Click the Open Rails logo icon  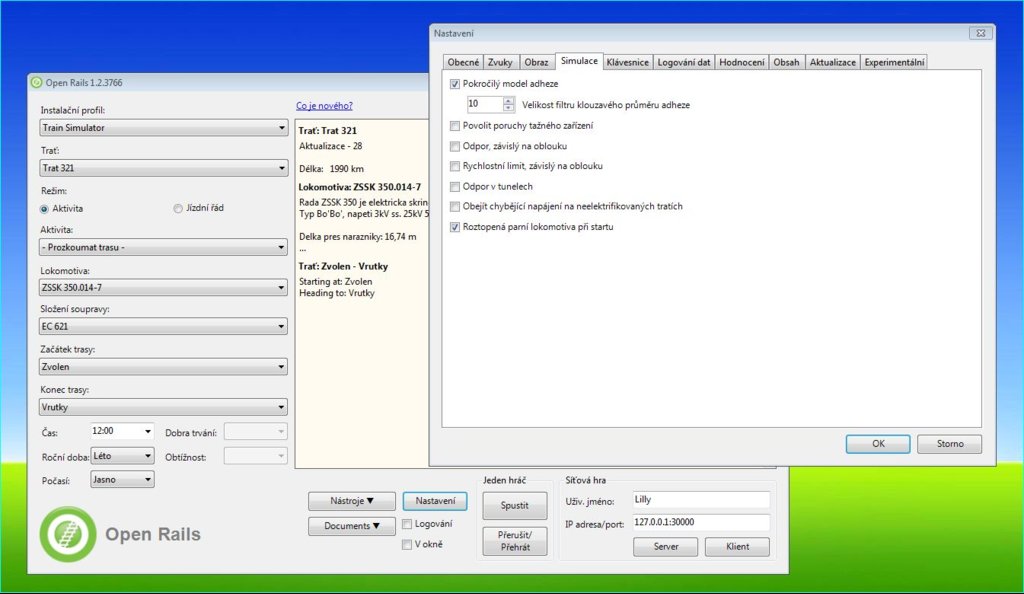(68, 534)
